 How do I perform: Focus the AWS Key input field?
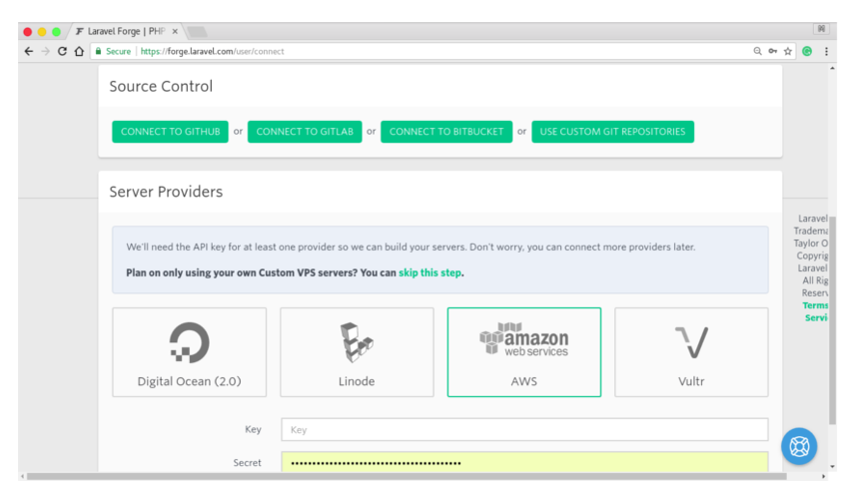(524, 430)
